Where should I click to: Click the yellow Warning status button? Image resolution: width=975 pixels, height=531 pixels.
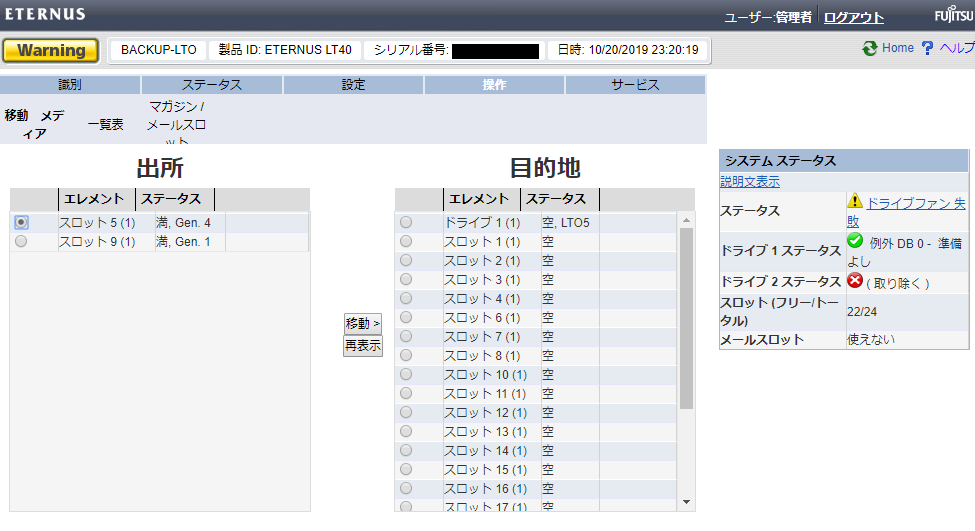[x=50, y=50]
